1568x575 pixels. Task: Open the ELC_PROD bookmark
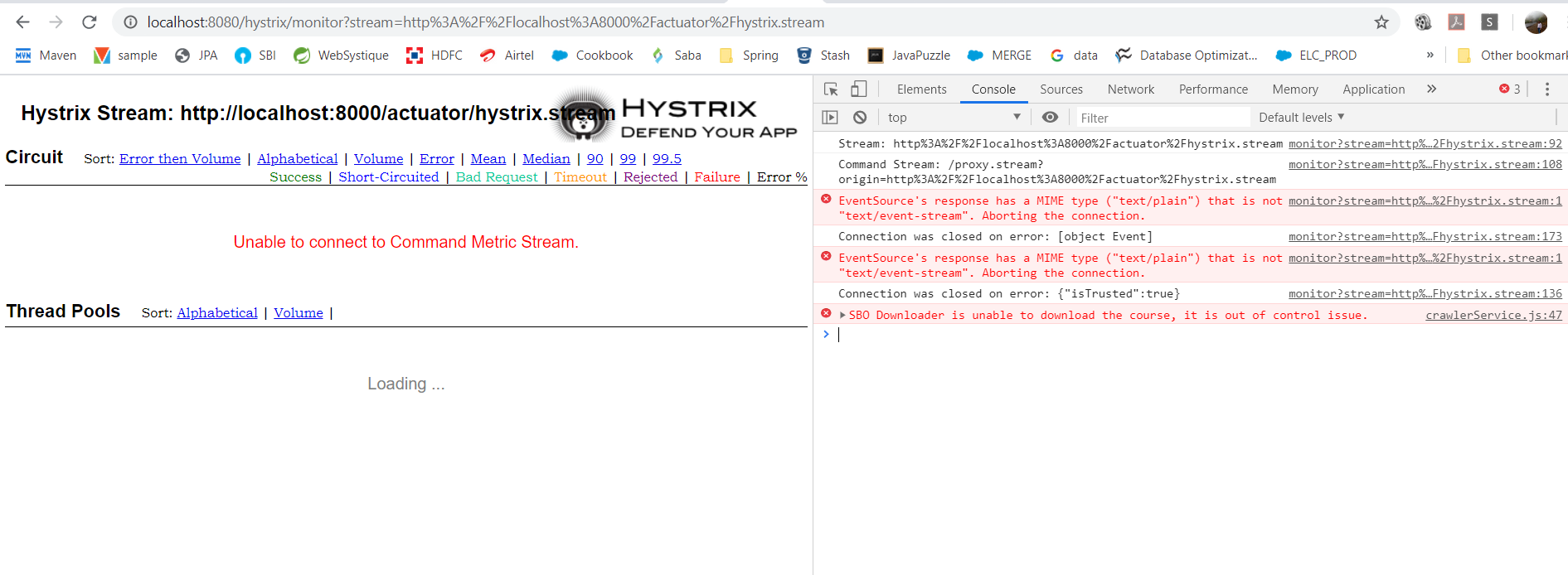coord(1316,56)
